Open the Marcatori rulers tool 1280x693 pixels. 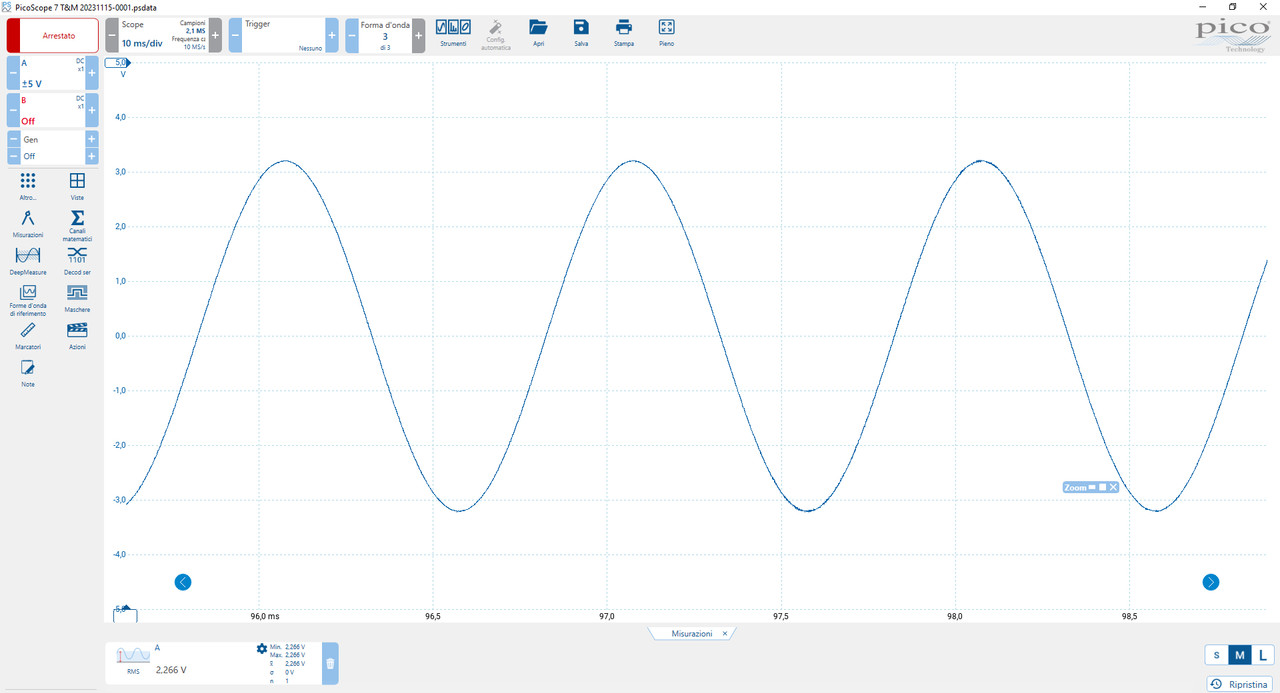(28, 335)
